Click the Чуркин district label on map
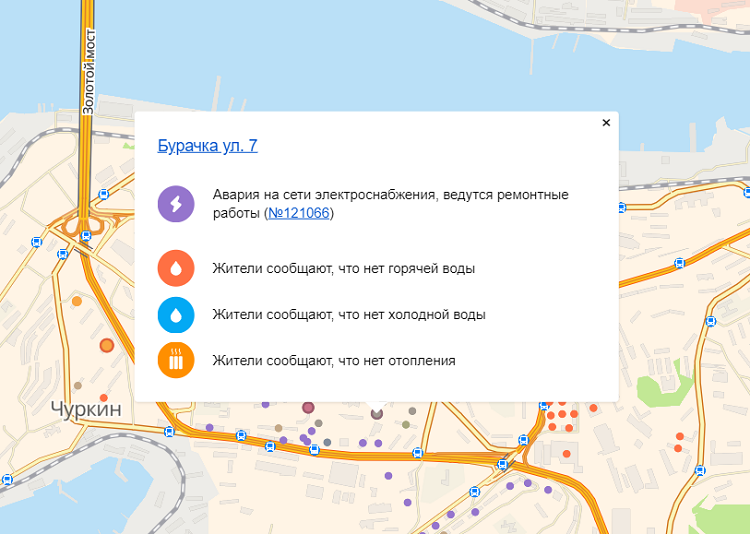The height and width of the screenshot is (534, 750). (85, 408)
